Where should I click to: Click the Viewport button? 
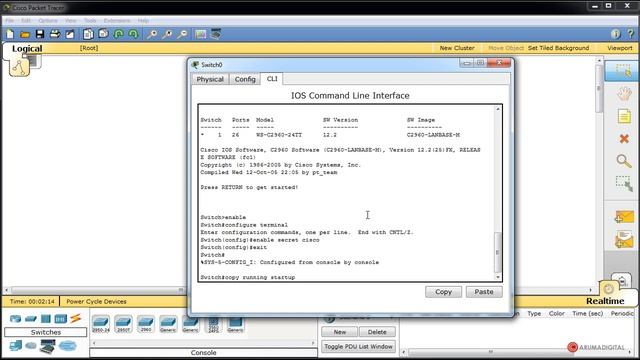click(620, 48)
